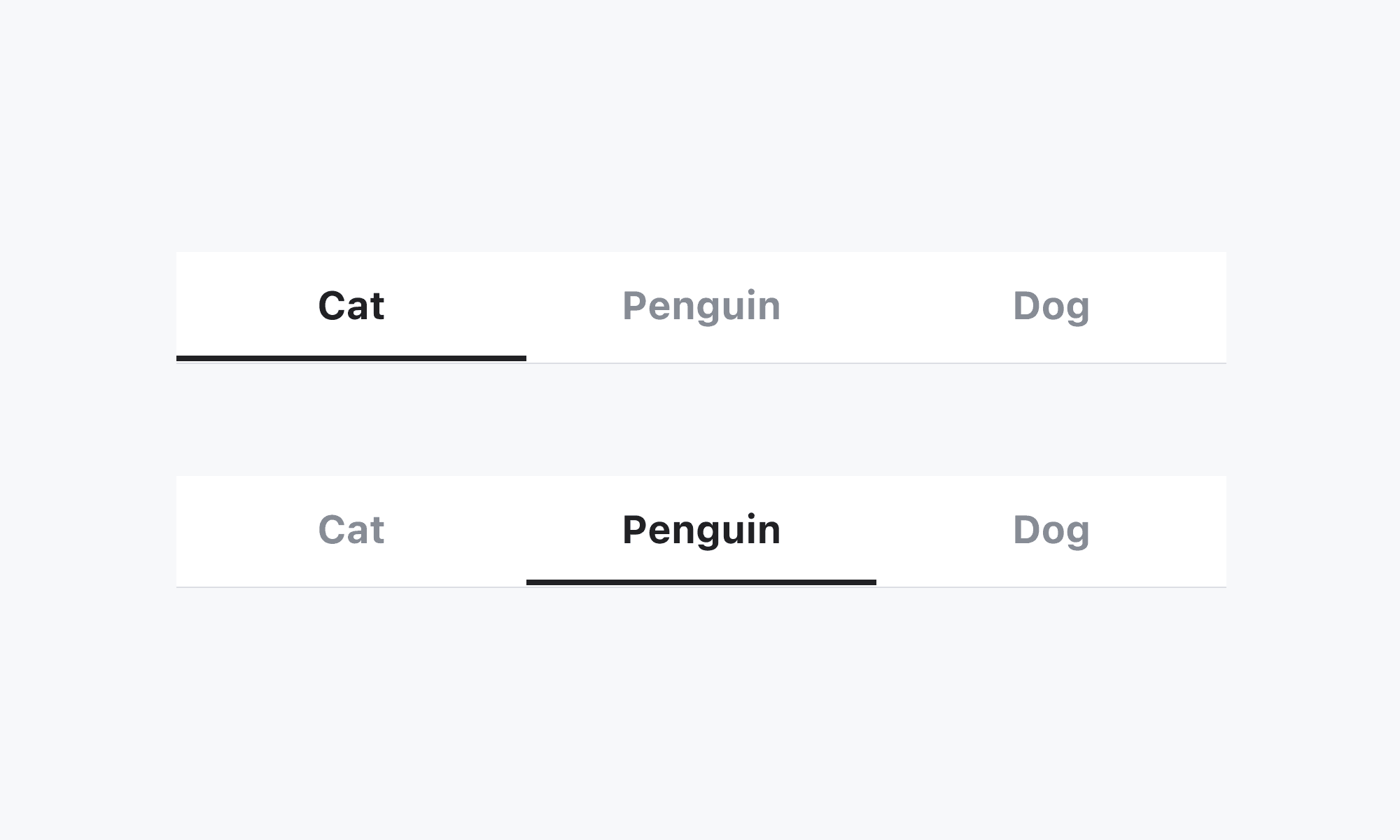Click the bold black Cat label

tap(351, 306)
